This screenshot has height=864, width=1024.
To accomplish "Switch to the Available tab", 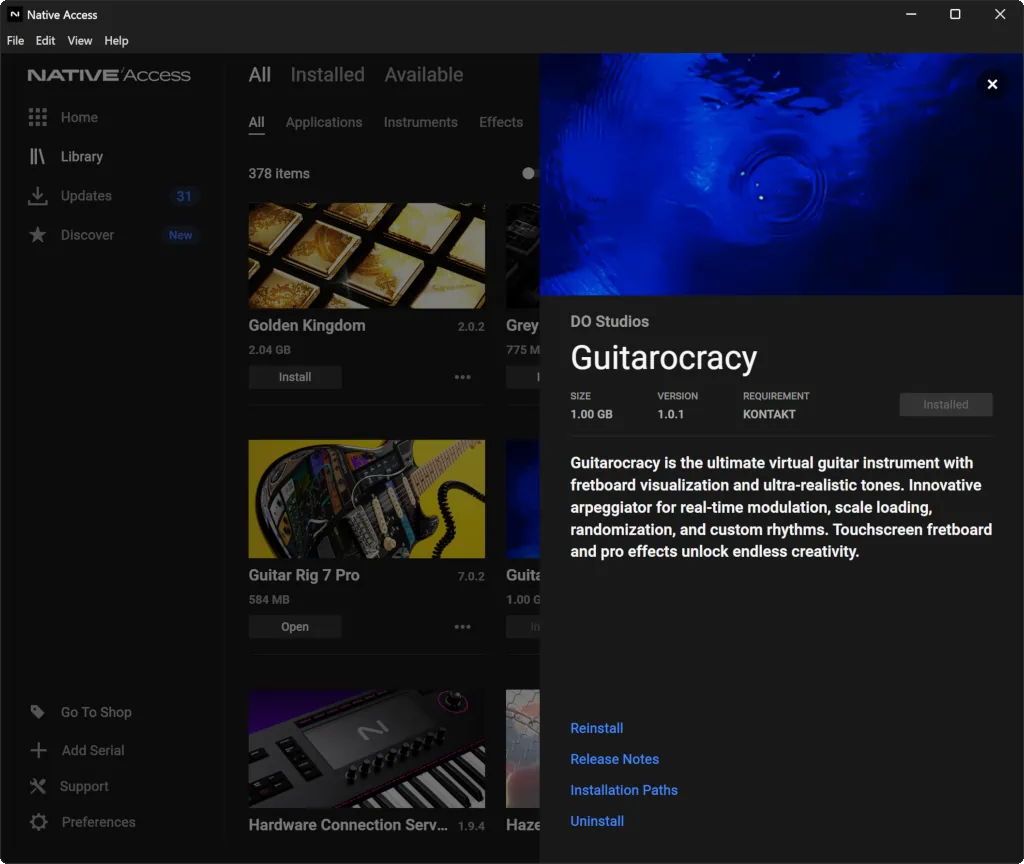I will pyautogui.click(x=424, y=74).
